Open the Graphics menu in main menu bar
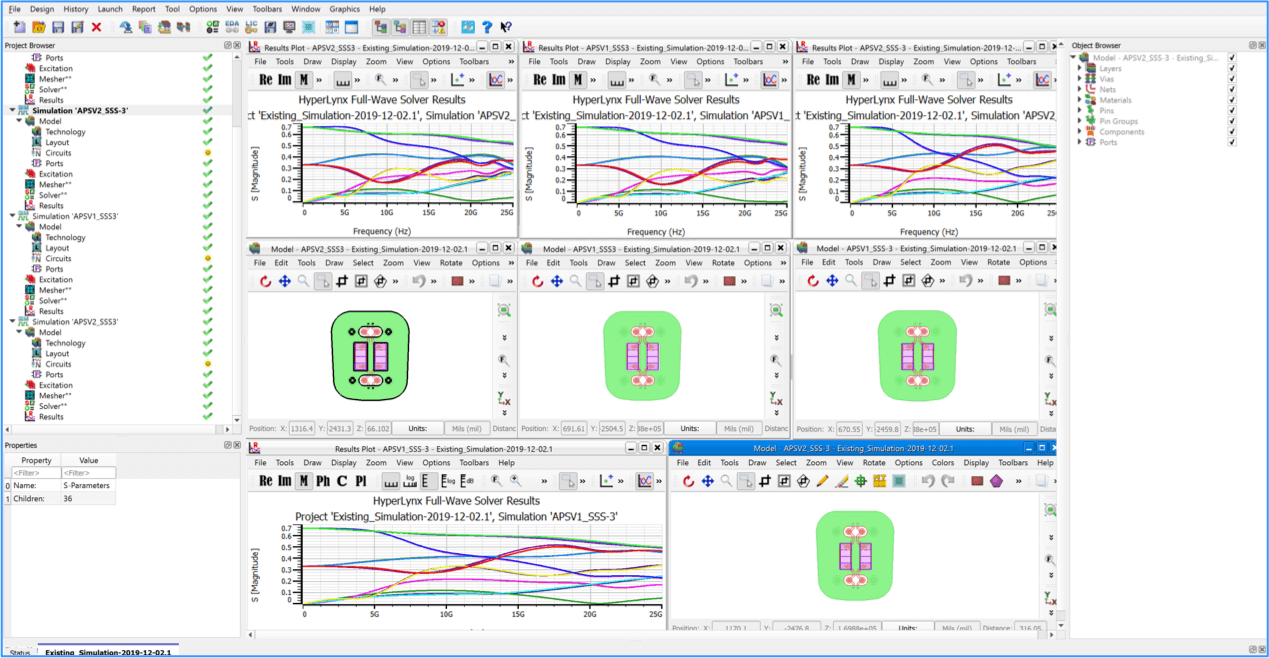 click(x=344, y=9)
